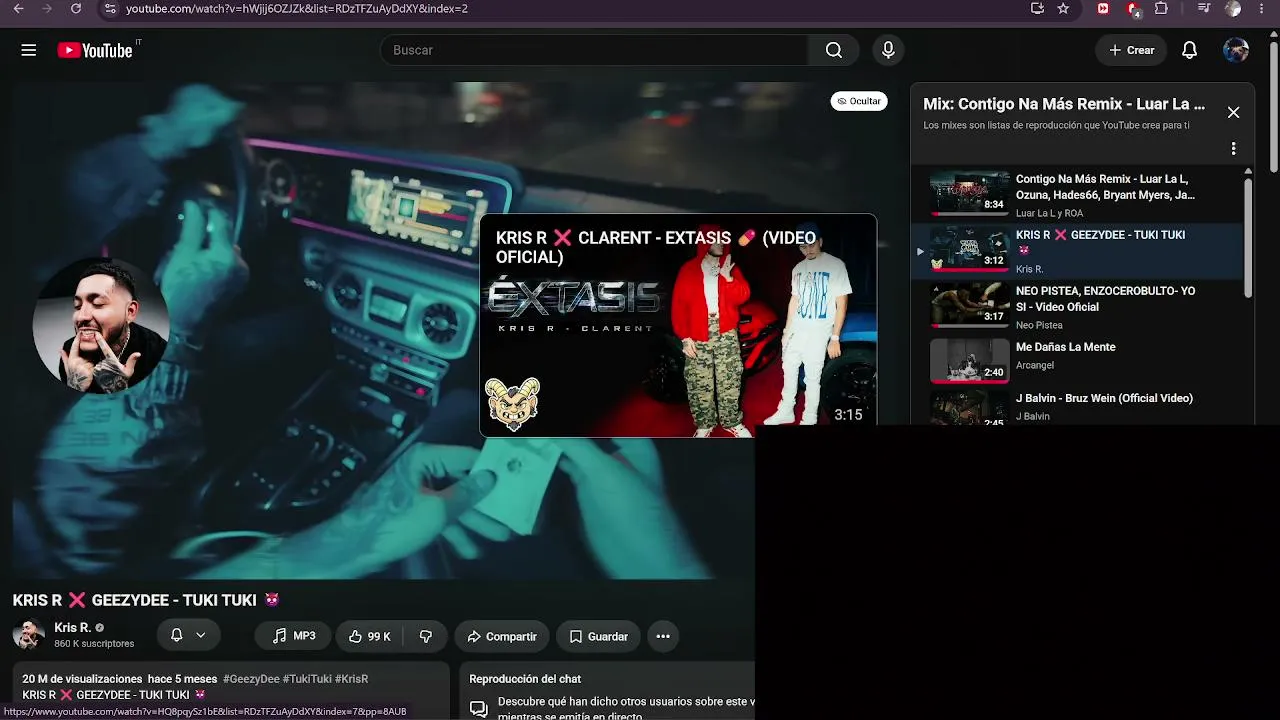This screenshot has height=720, width=1280.
Task: Open the YouTube hamburger guide menu
Action: coord(28,50)
